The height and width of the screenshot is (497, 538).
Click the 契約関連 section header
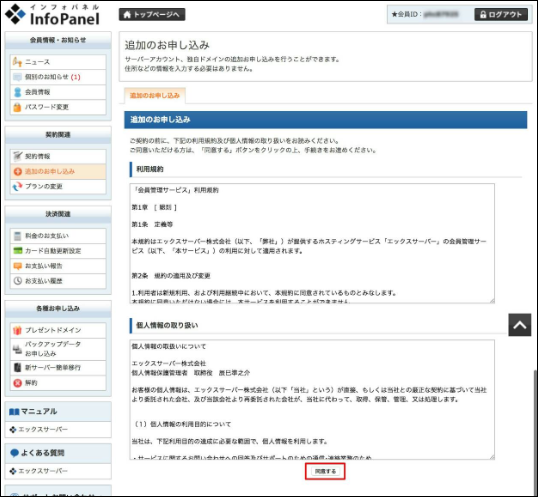coord(58,135)
